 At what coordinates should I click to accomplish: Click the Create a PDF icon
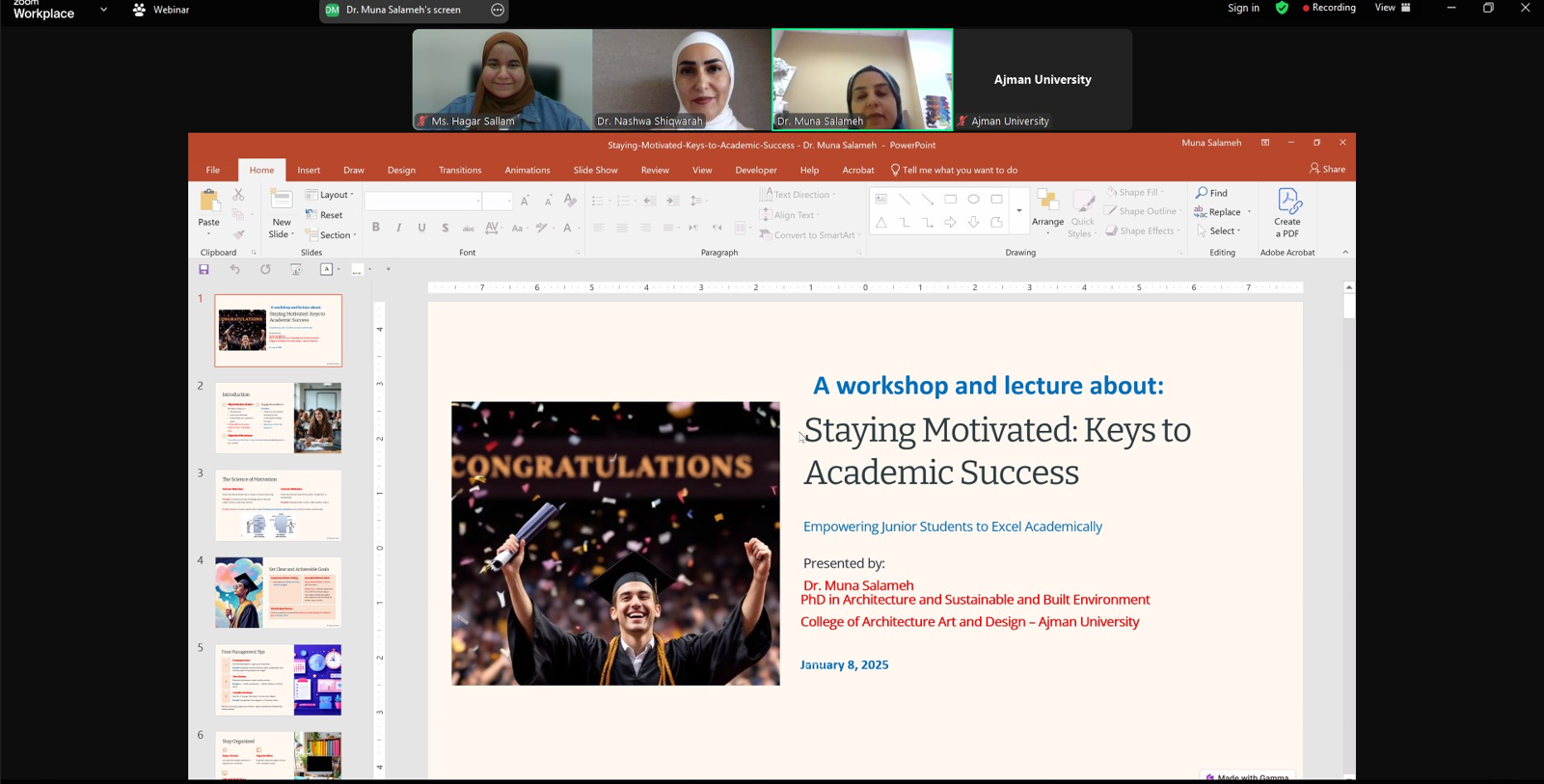[1287, 213]
